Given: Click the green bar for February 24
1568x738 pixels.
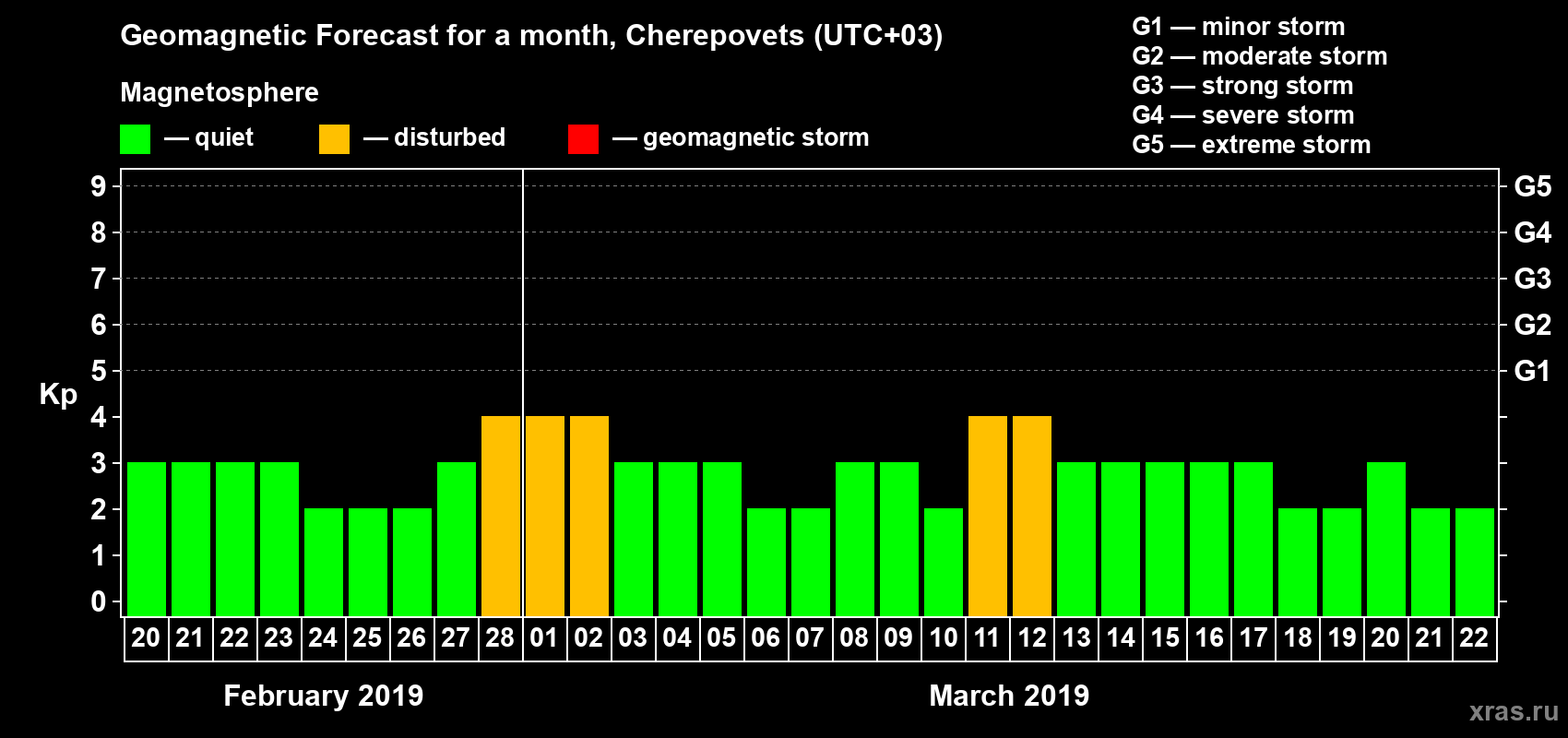Looking at the screenshot, I should coord(324,563).
